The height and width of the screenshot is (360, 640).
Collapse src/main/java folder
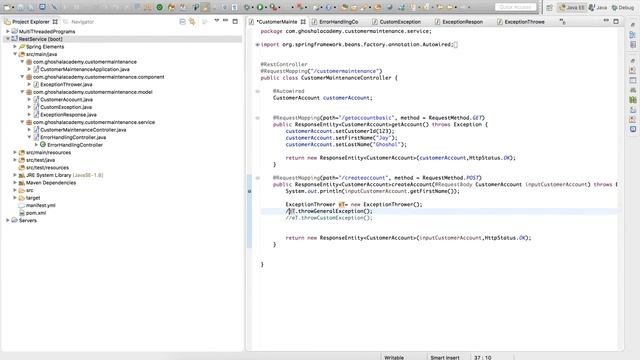pos(15,54)
